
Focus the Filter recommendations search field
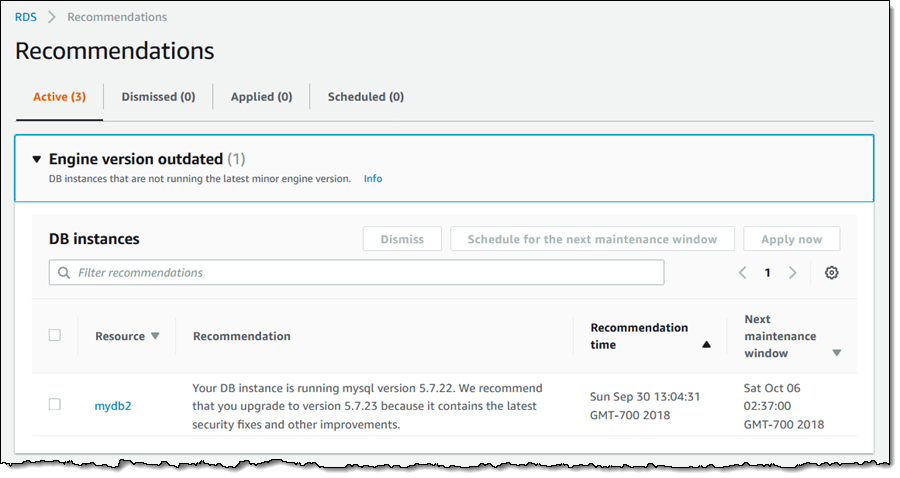pyautogui.click(x=360, y=273)
